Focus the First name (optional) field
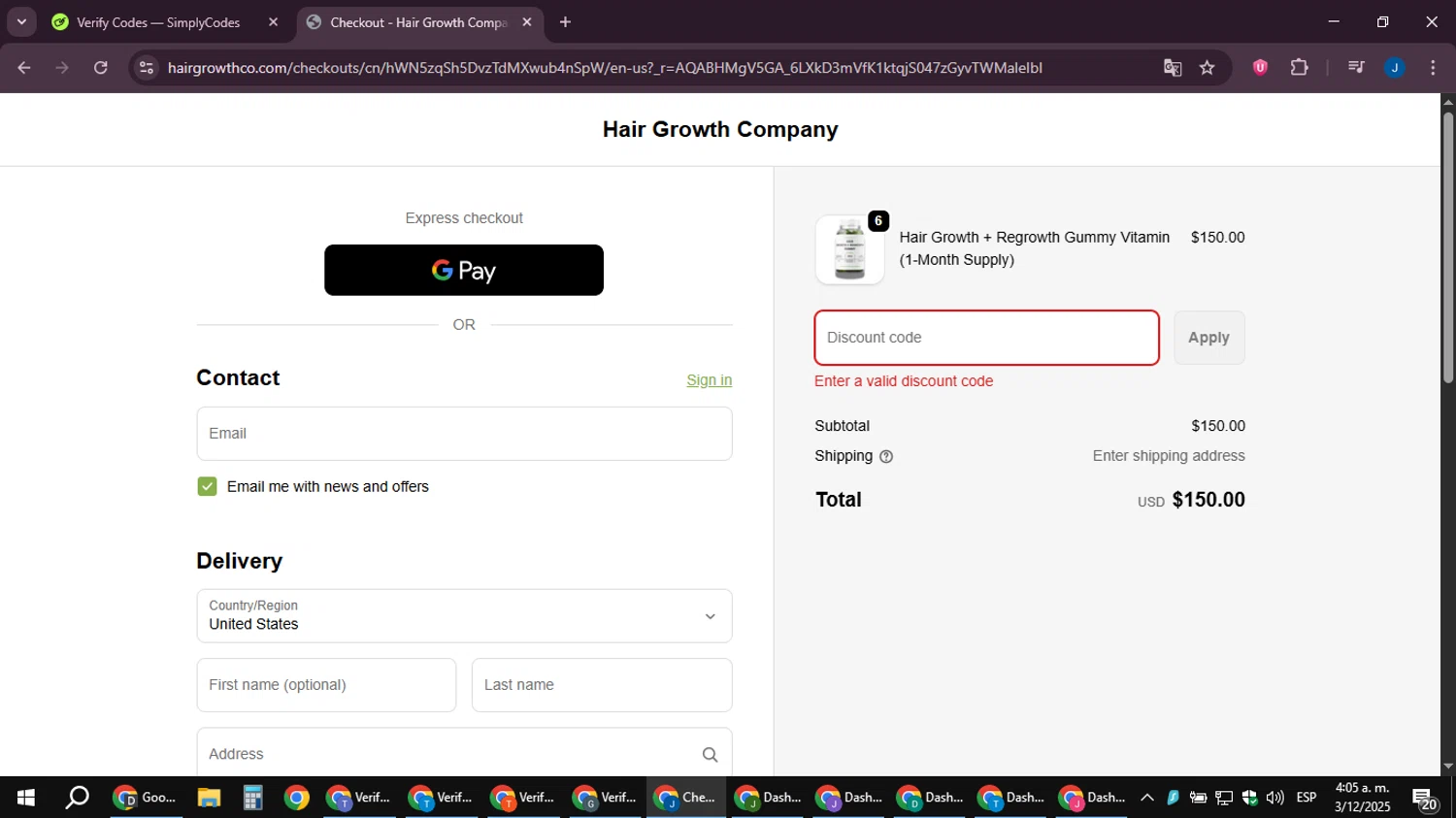Viewport: 1456px width, 818px height. [326, 685]
